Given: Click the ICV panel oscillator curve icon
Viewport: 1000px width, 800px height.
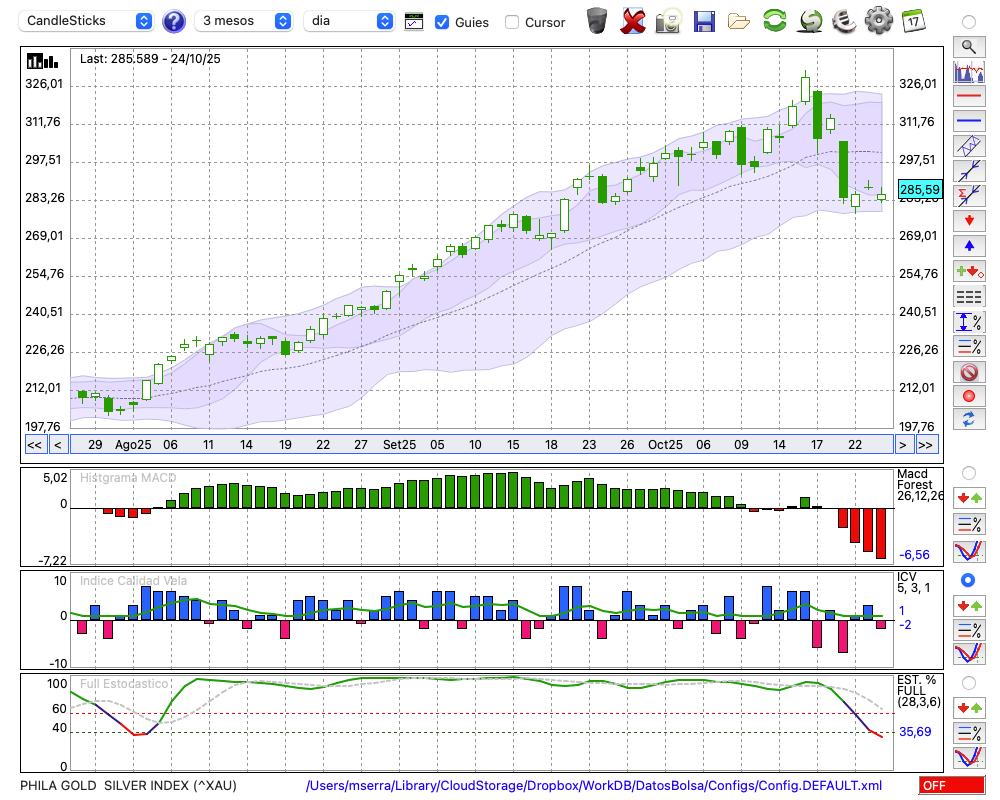Looking at the screenshot, I should pyautogui.click(x=969, y=654).
